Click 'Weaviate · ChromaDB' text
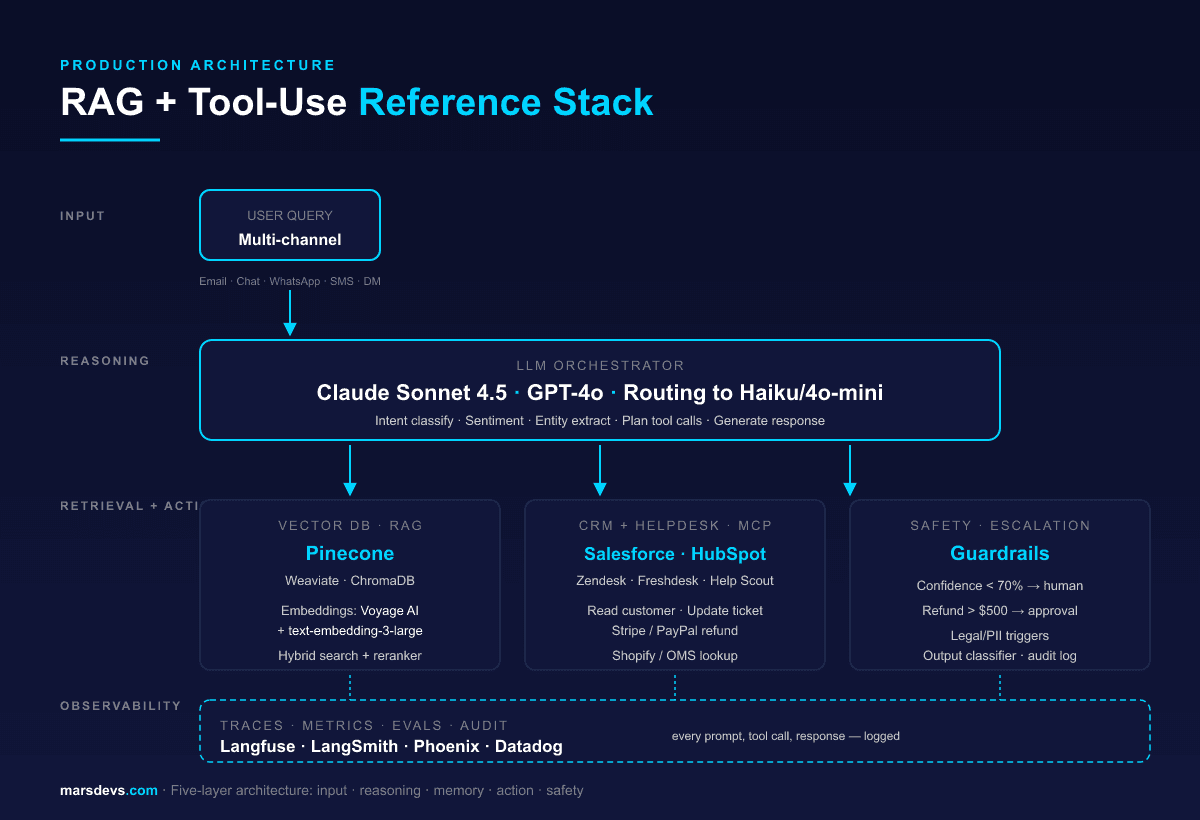This screenshot has height=820, width=1200. pos(350,581)
